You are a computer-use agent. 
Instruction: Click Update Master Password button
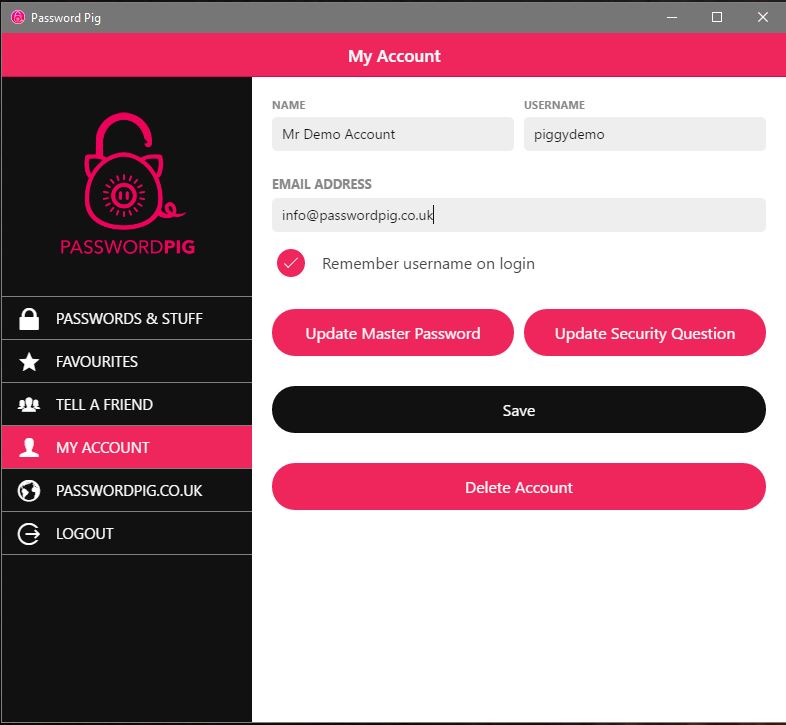click(392, 333)
